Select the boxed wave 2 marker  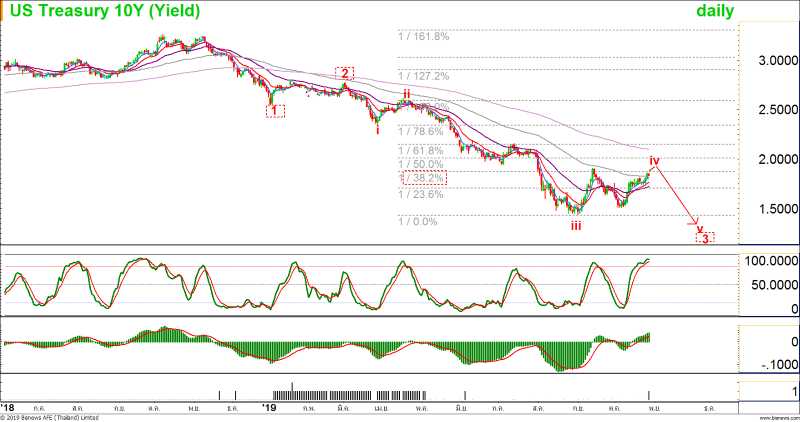tap(344, 73)
